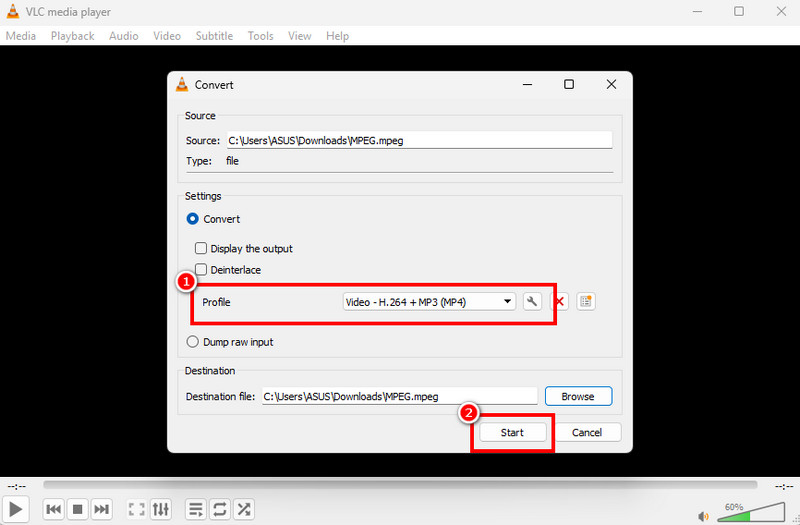Open the Profile dropdown list
The height and width of the screenshot is (525, 800).
pos(429,302)
